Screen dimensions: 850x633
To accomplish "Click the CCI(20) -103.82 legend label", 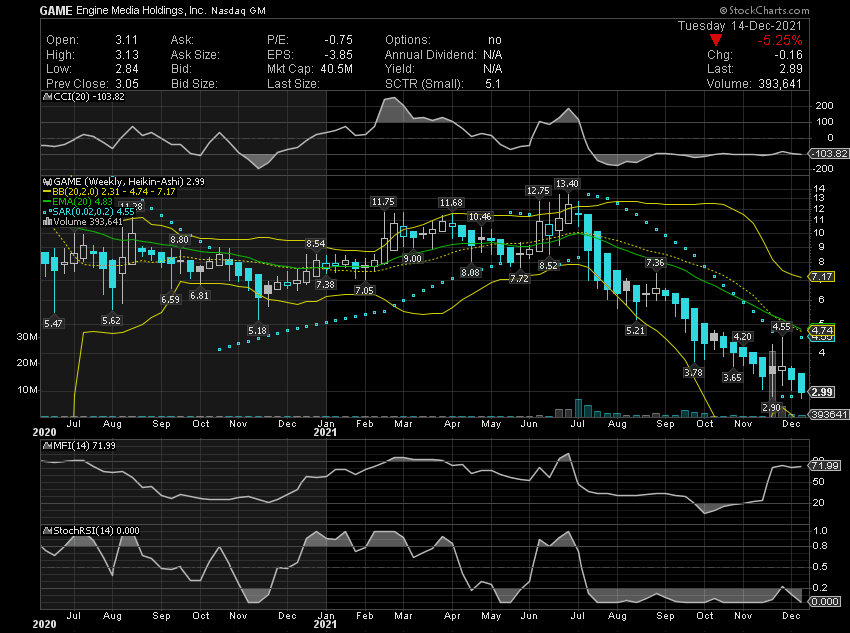I will (88, 97).
